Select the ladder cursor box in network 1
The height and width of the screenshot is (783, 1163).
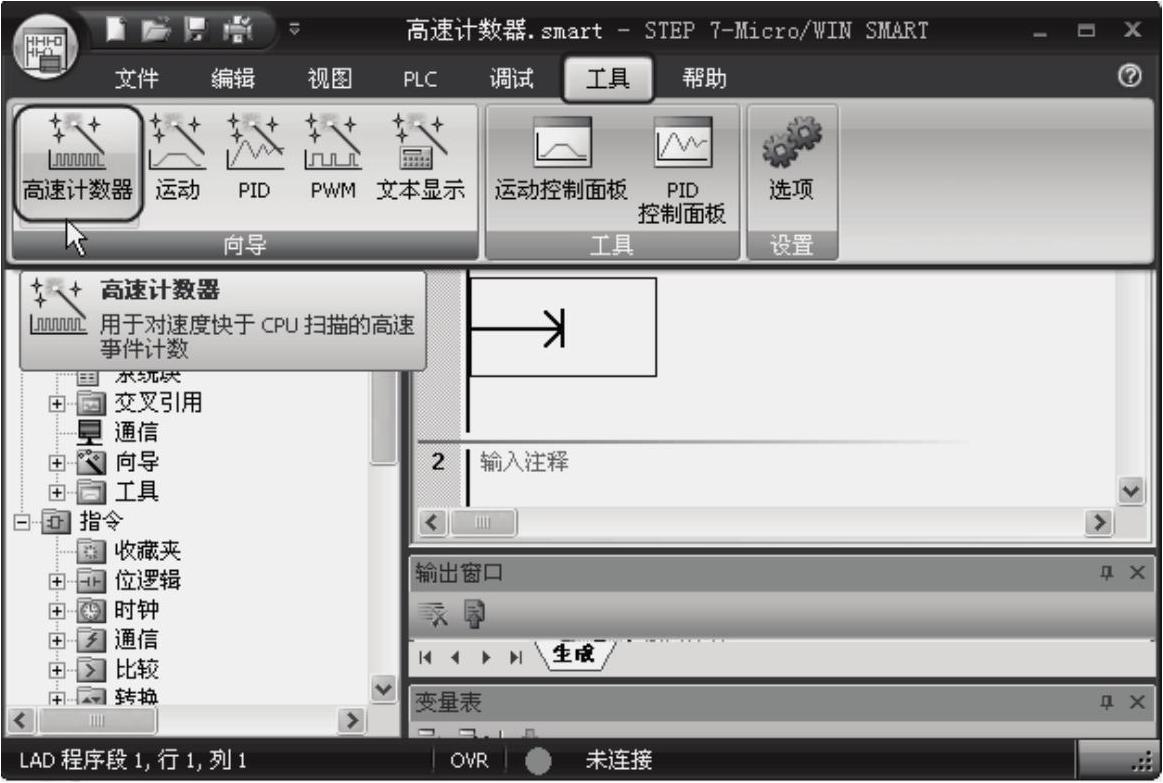[x=563, y=327]
